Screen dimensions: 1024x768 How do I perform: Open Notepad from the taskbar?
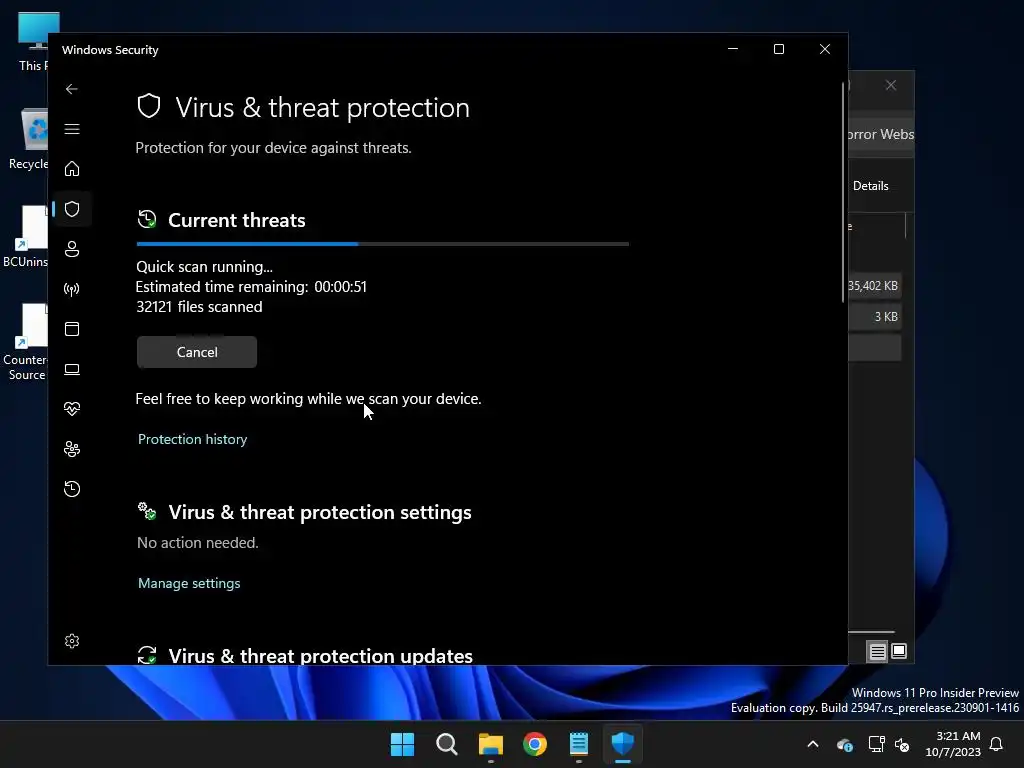(x=579, y=744)
